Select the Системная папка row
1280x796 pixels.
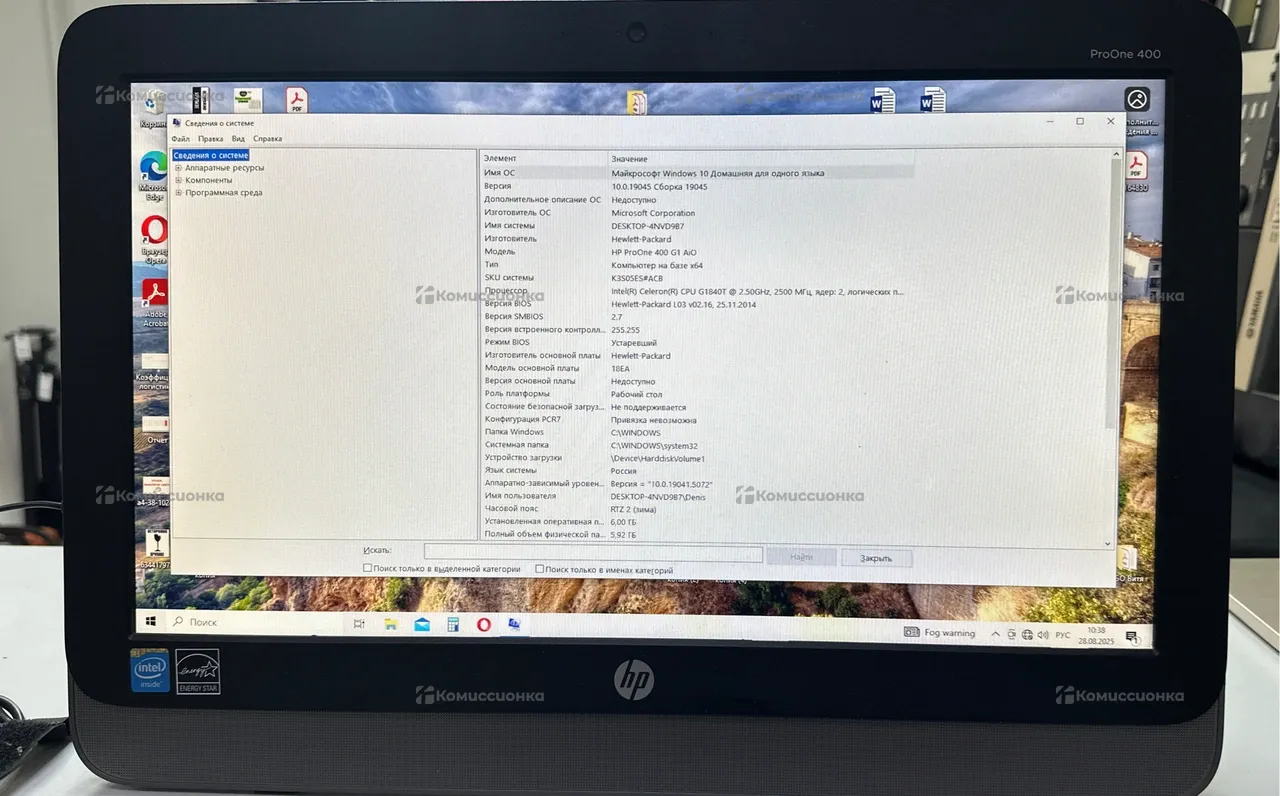(x=697, y=446)
